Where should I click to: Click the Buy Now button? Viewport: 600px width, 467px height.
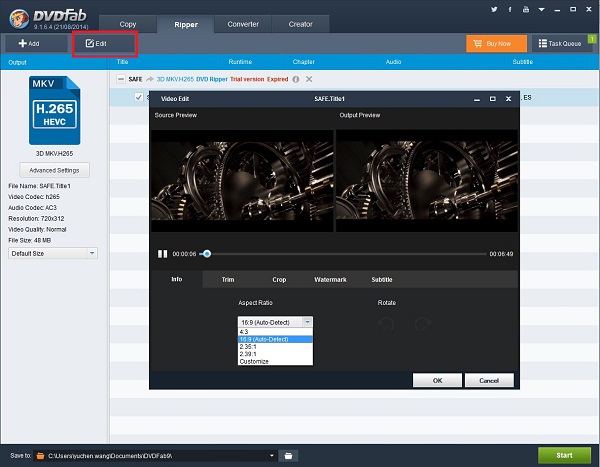pyautogui.click(x=496, y=44)
